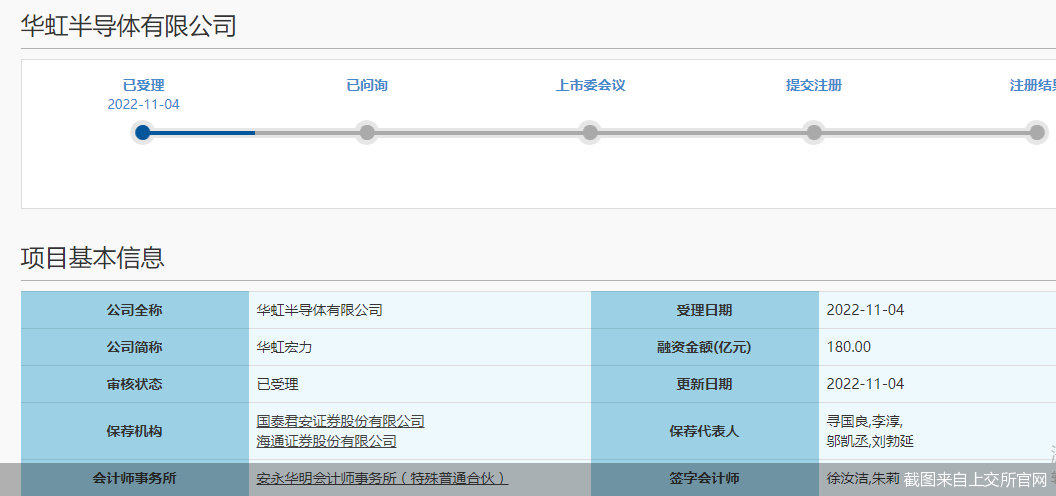Click the blue 已受理 timeline dot

143,132
